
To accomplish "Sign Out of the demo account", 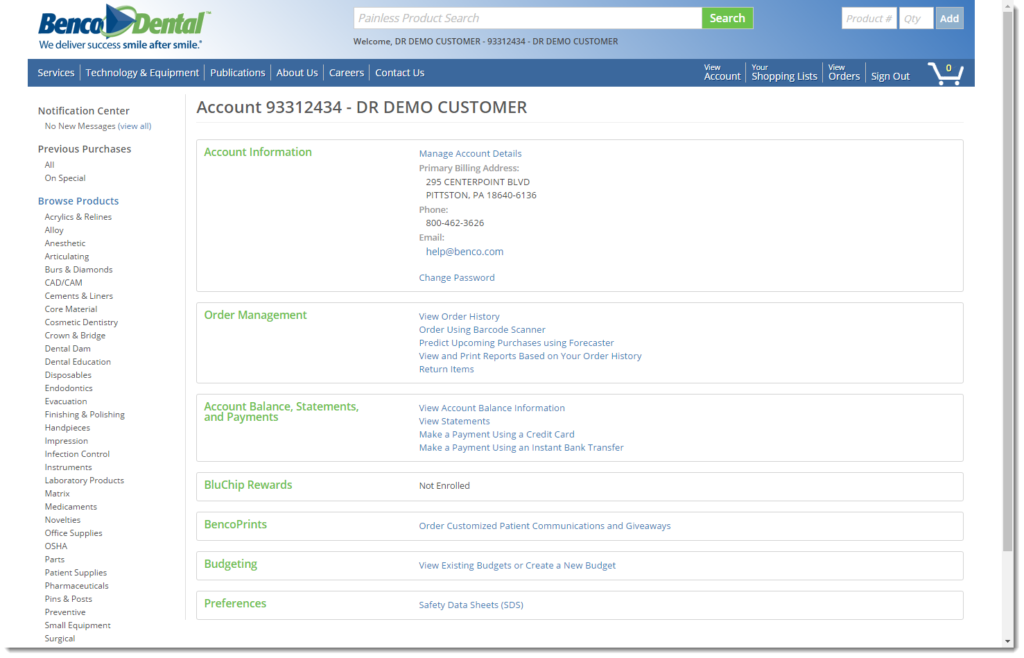I will [x=889, y=74].
